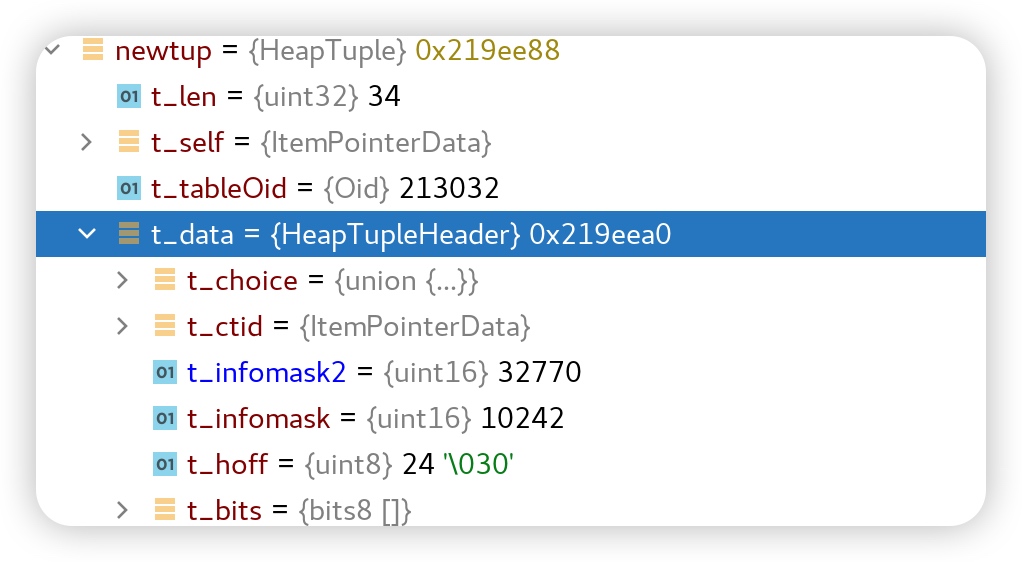Click the newtup struct icon
This screenshot has width=1022, height=562.
93,49
